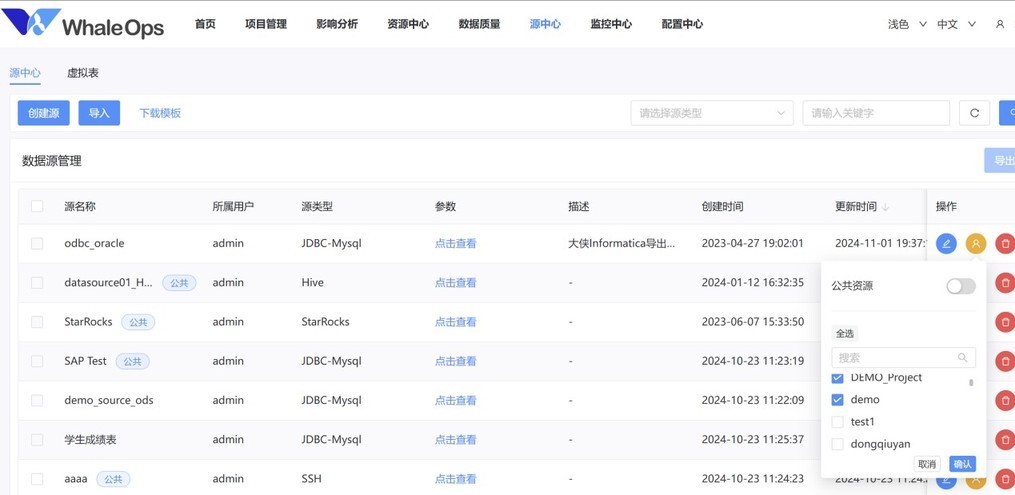1015x495 pixels.
Task: Open the 中文 language dropdown
Action: (x=956, y=24)
